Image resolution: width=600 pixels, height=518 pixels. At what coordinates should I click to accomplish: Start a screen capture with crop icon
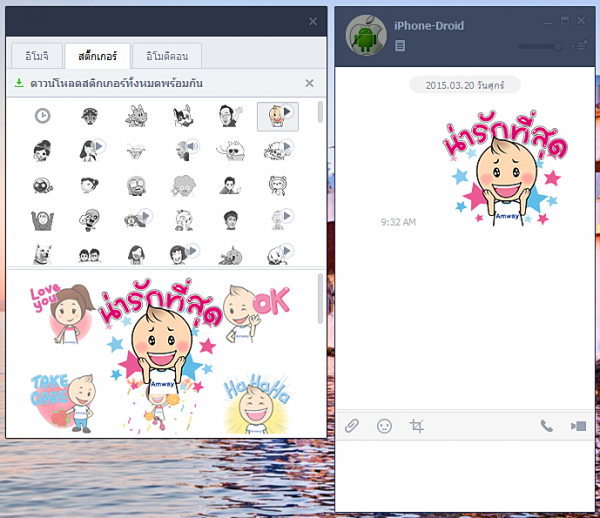[417, 426]
